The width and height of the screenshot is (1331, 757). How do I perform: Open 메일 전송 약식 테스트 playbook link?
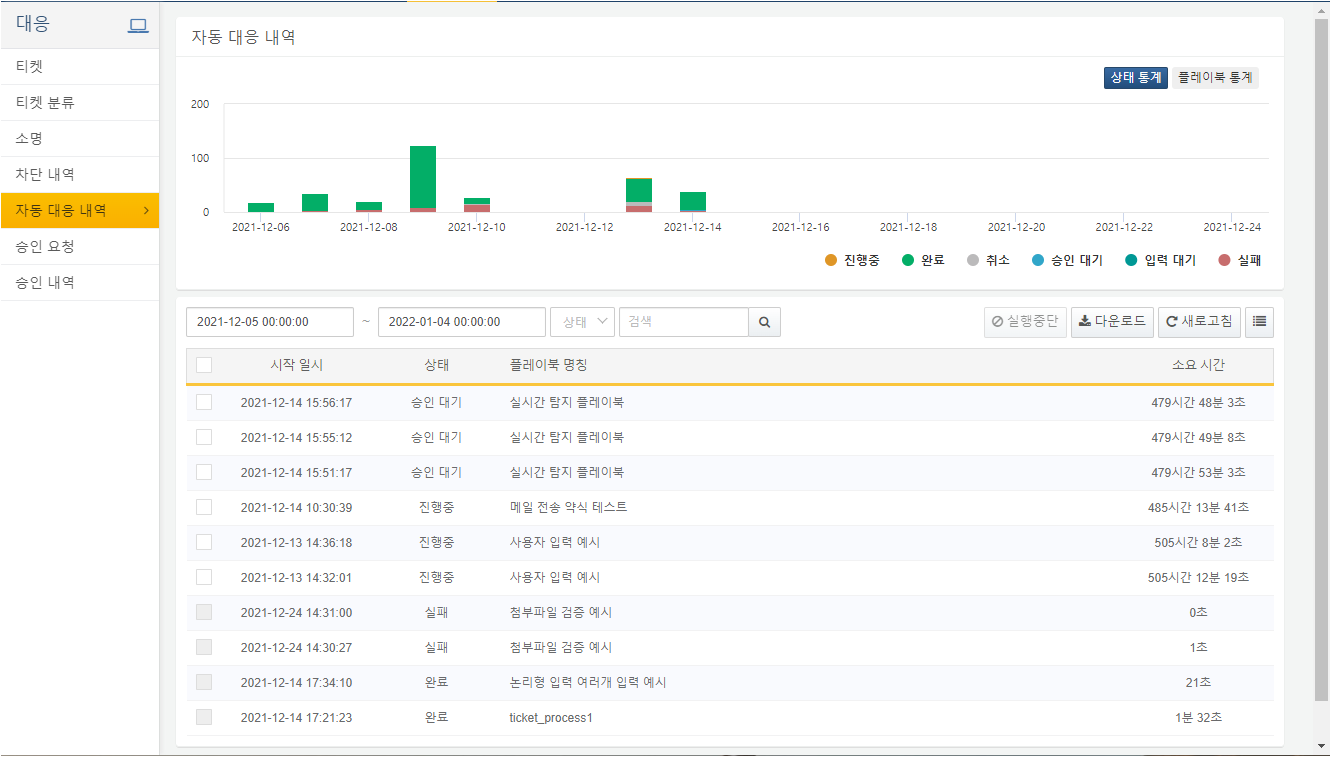point(569,507)
